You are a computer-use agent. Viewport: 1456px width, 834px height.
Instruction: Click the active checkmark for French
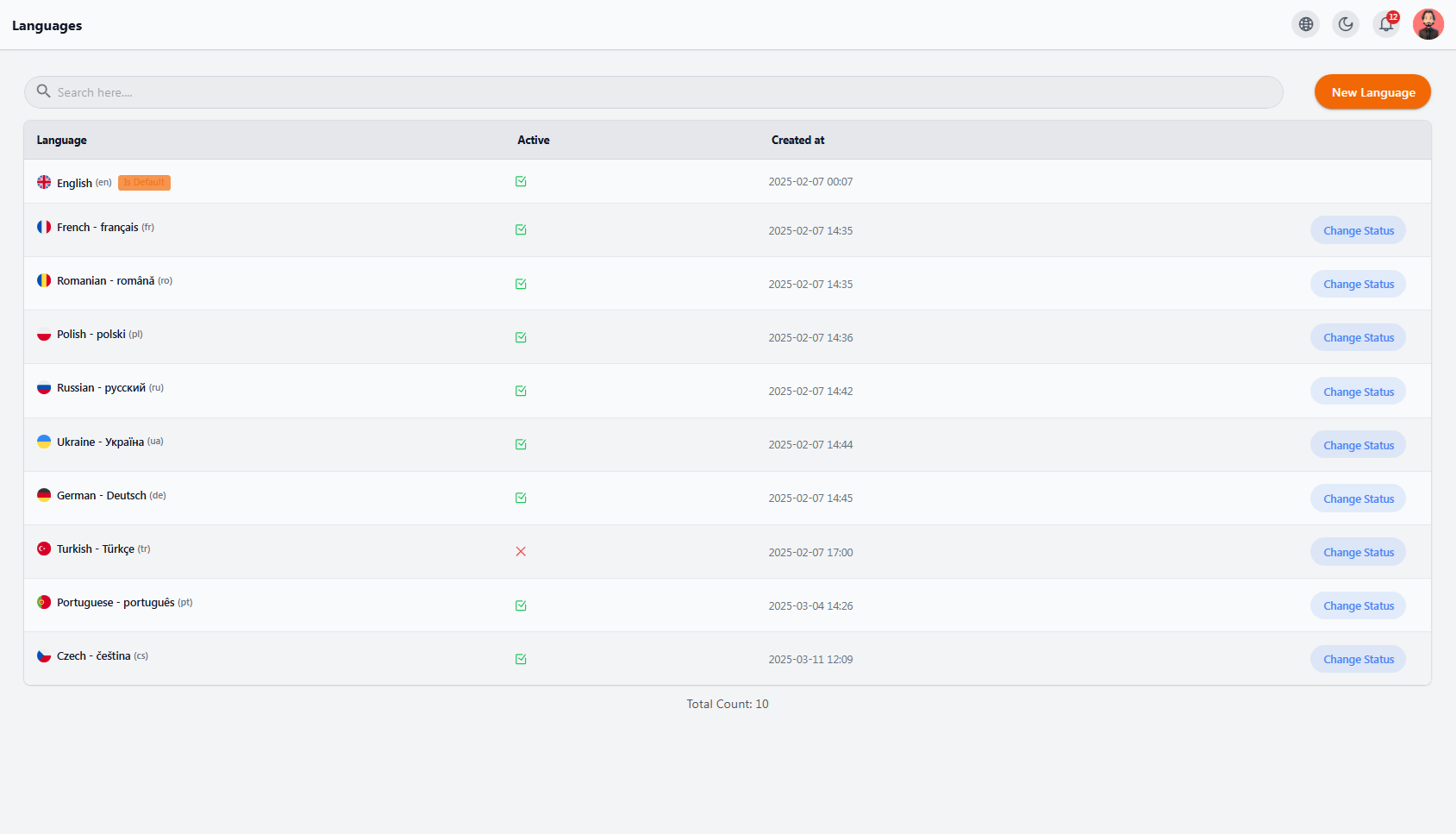(x=521, y=230)
